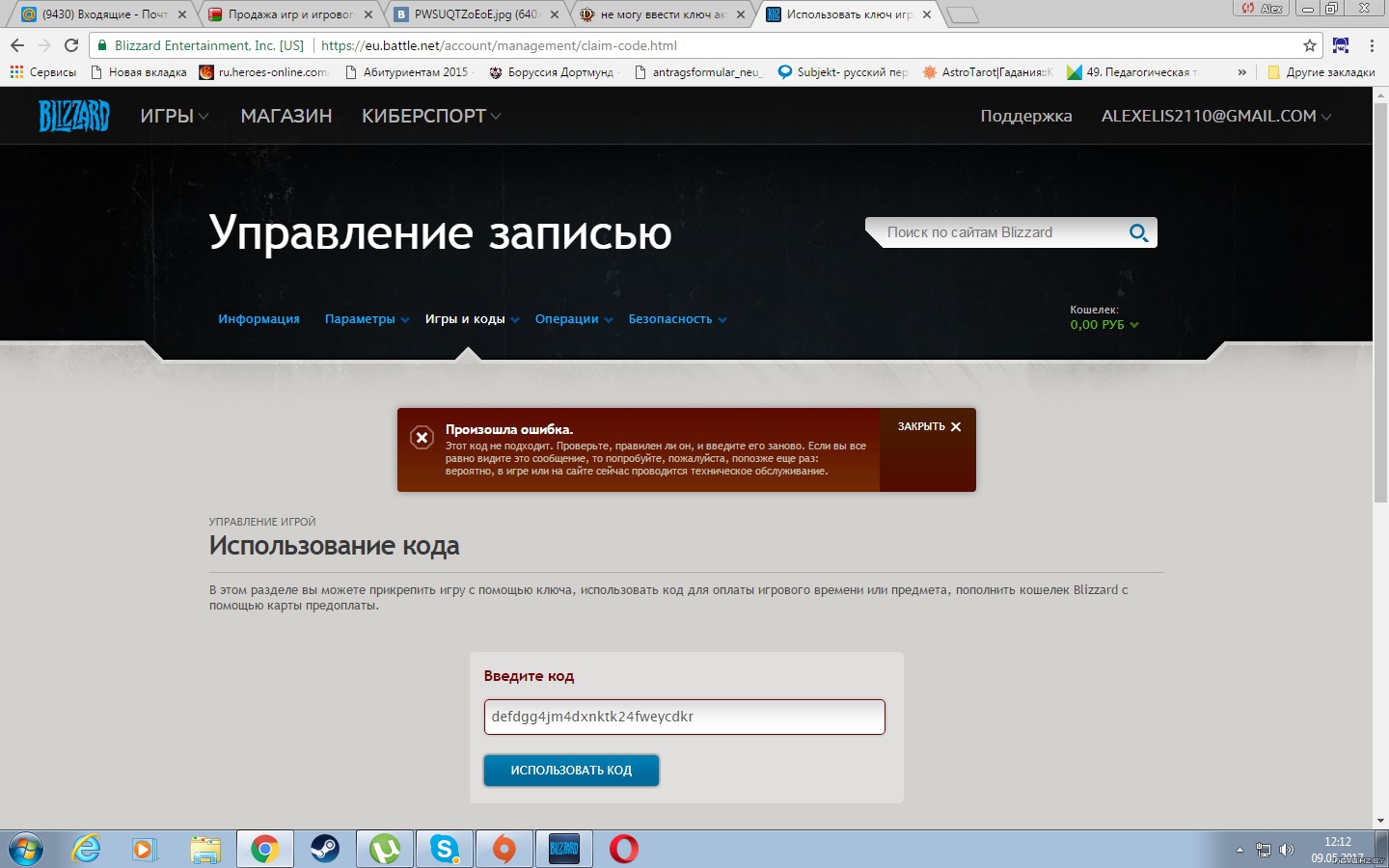1389x868 pixels.
Task: Open uTorrent from the taskbar
Action: (385, 849)
